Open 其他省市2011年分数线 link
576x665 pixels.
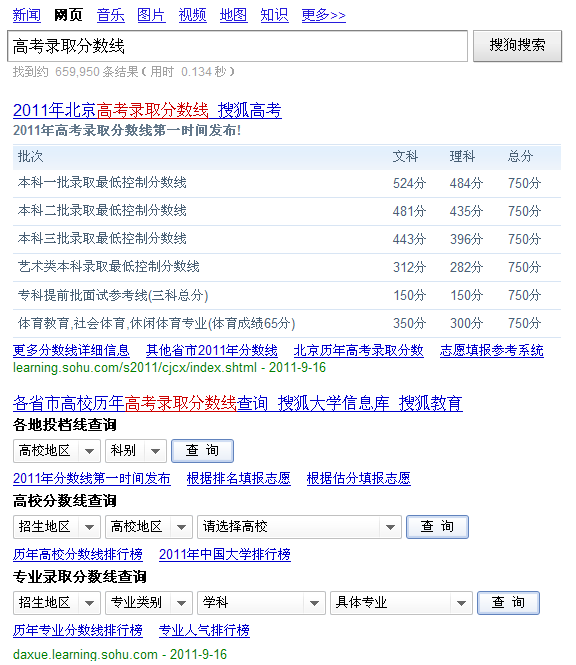coord(212,350)
